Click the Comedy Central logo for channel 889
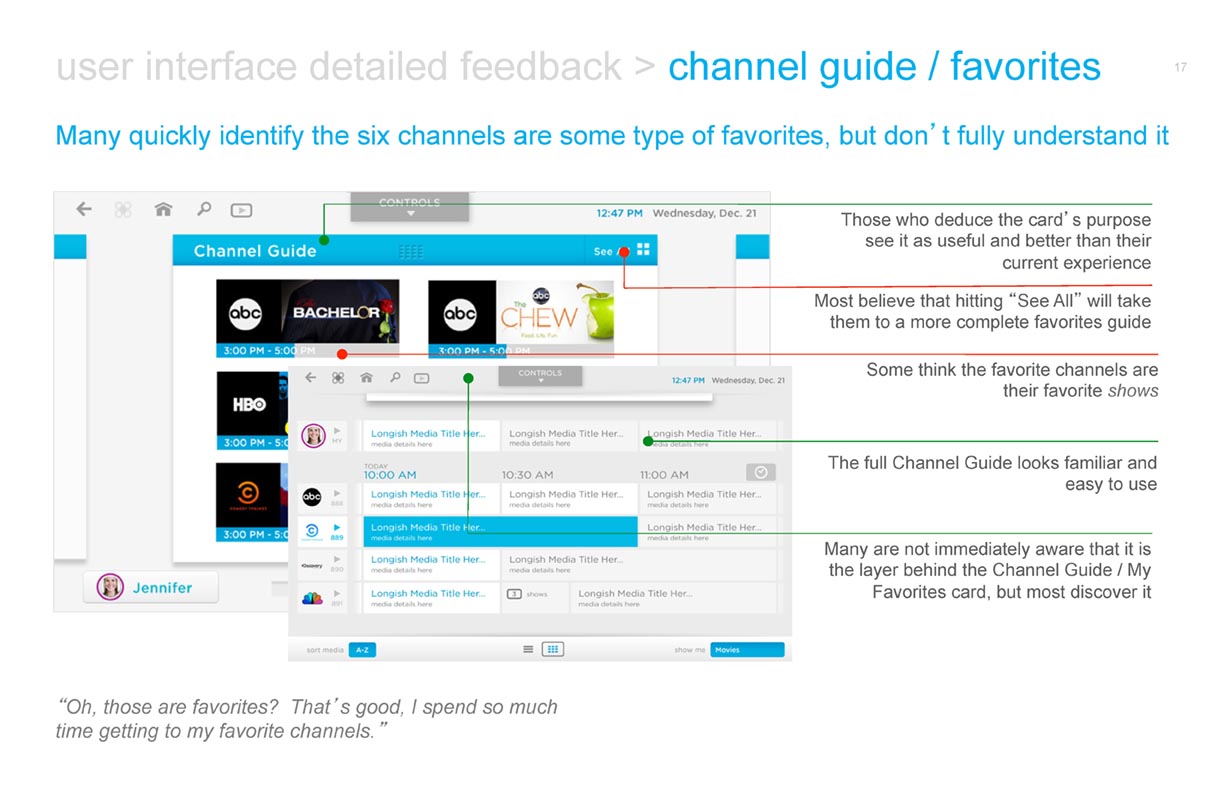Viewport: 1224px width, 792px height. click(x=312, y=530)
